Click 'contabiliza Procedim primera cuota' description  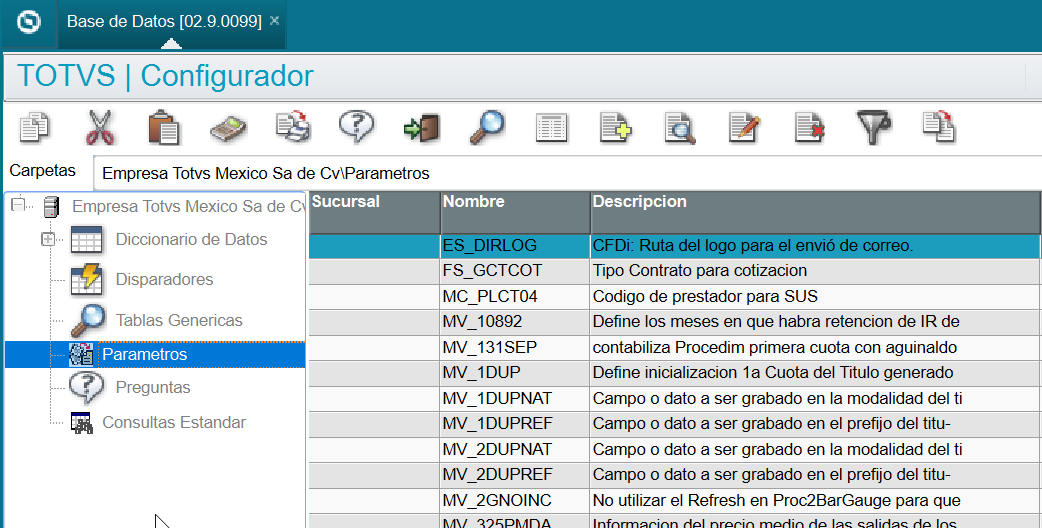pyautogui.click(x=775, y=347)
